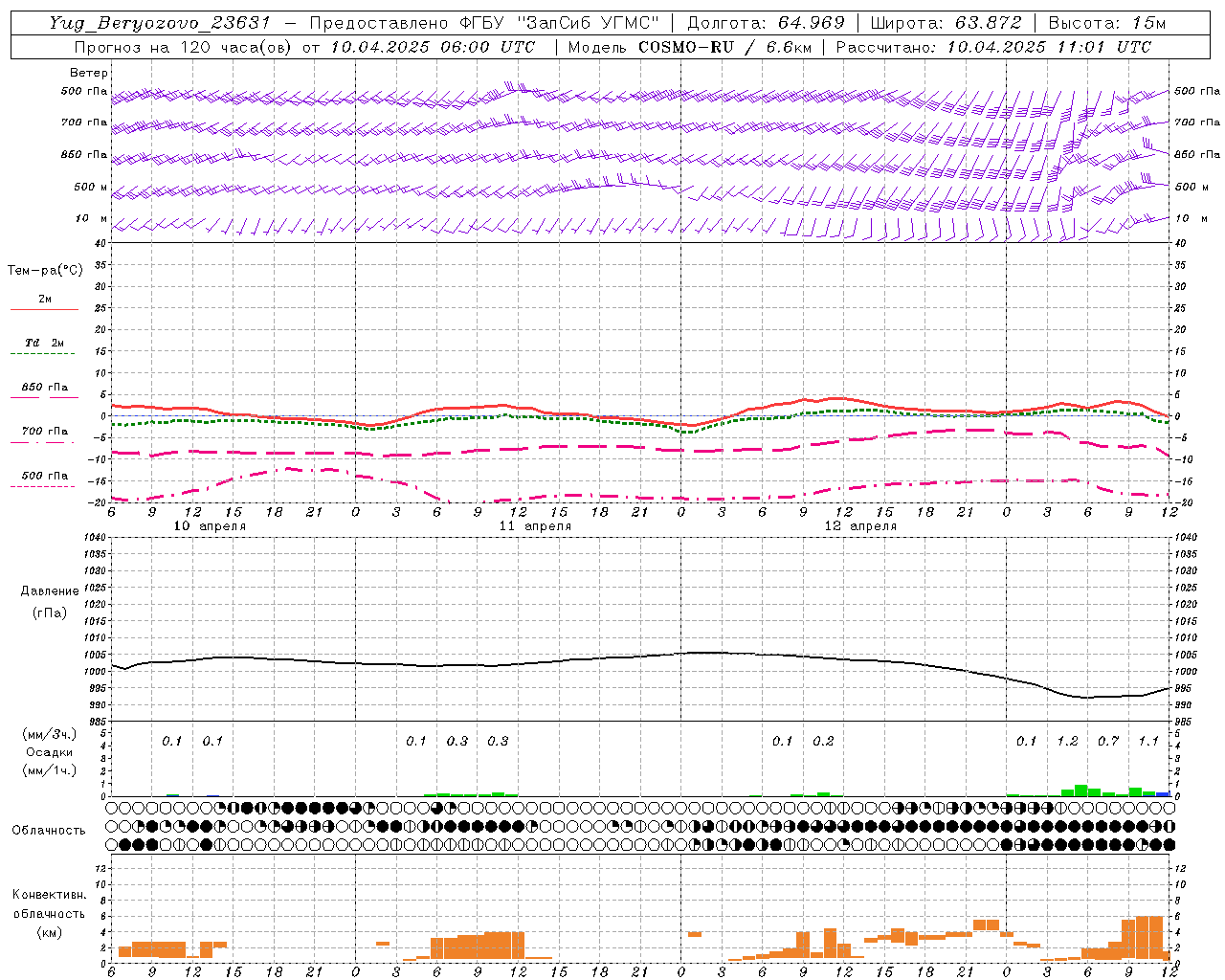Image resolution: width=1225 pixels, height=980 pixels.
Task: Click the Рассчитано: 10.04.2025 11:01 UTC text
Action: point(993,47)
